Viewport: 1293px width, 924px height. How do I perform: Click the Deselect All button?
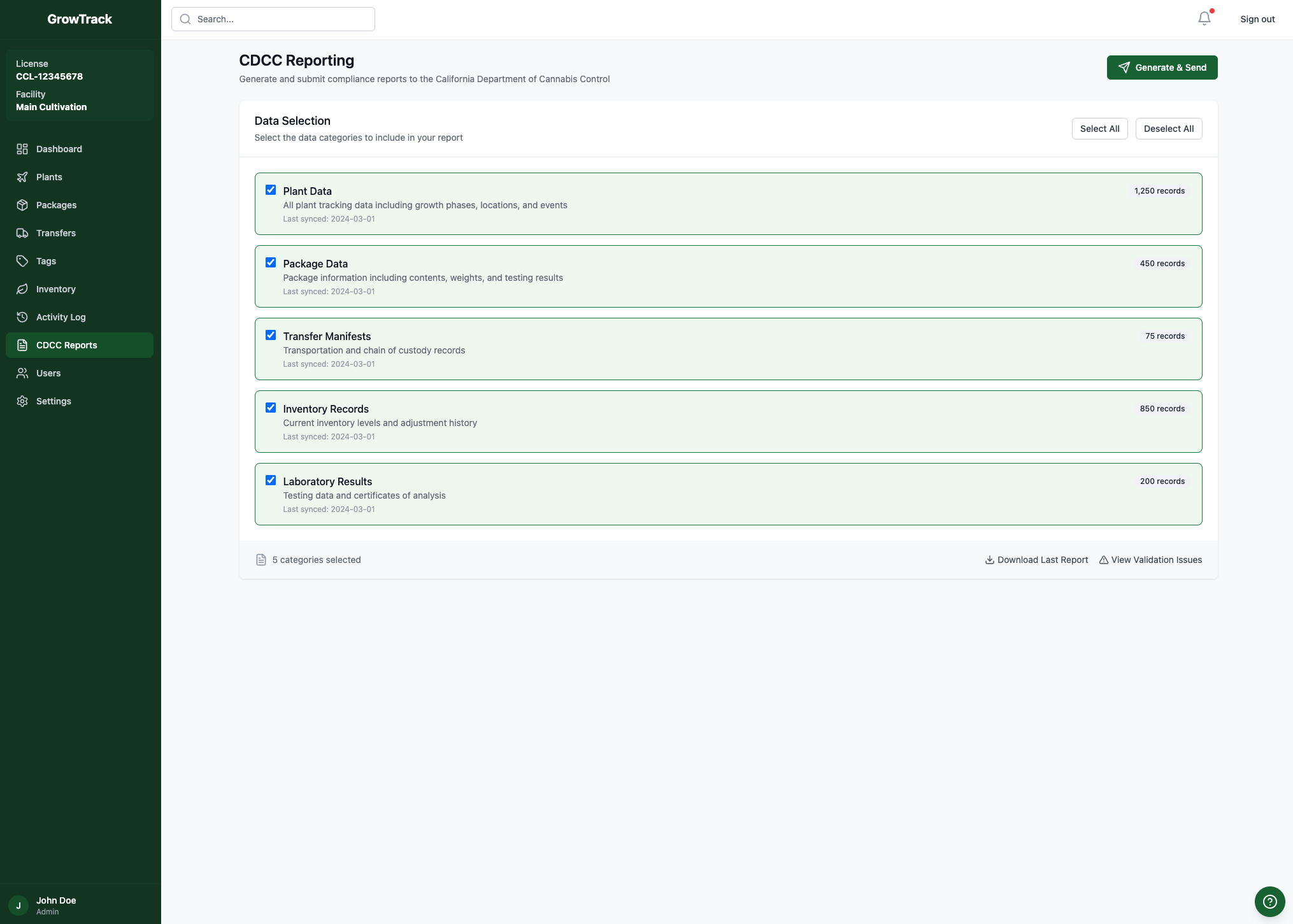pos(1168,129)
